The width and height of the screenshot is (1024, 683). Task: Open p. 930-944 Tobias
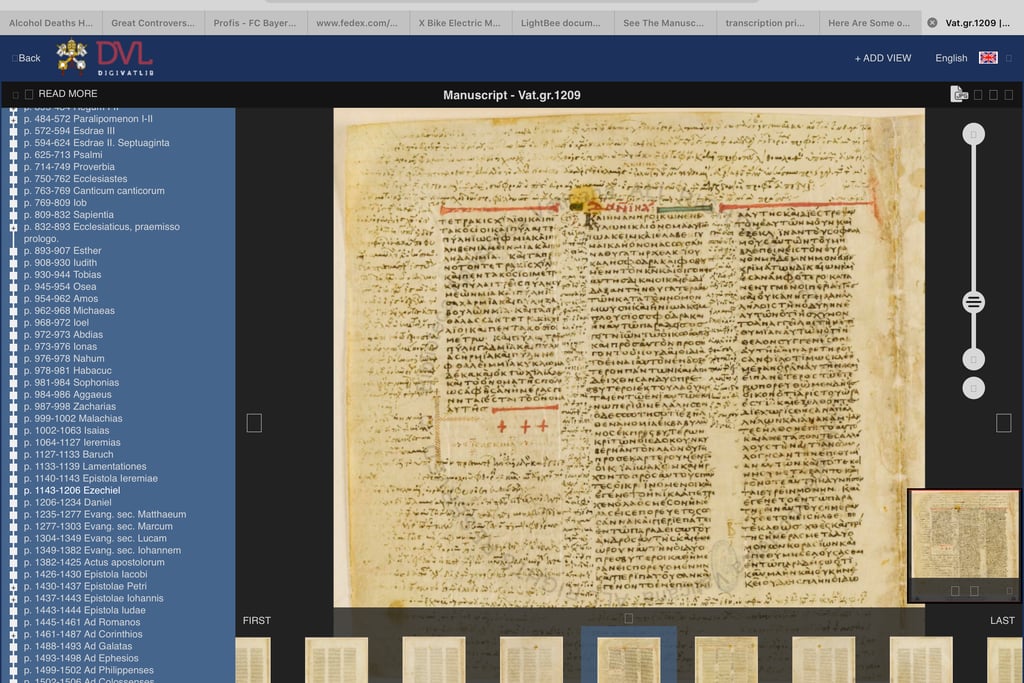63,275
